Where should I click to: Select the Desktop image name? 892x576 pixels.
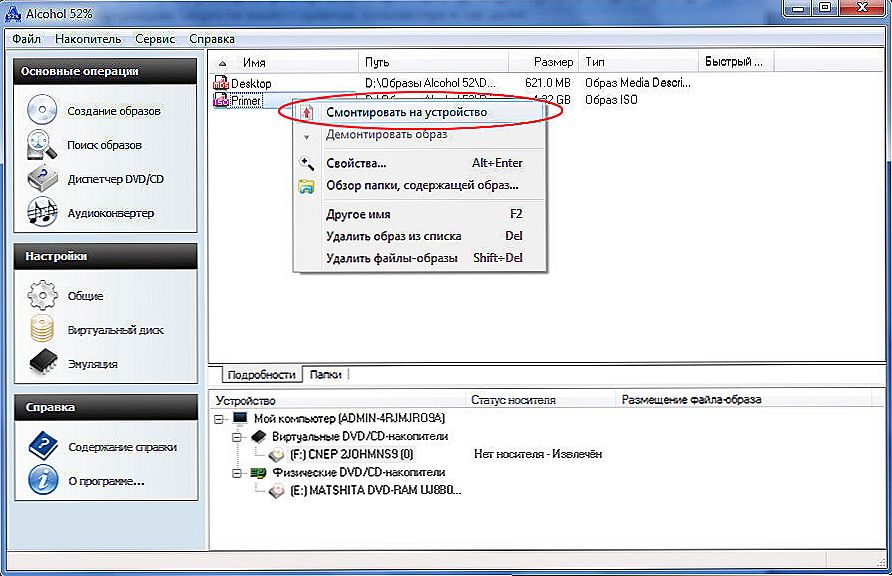point(251,84)
